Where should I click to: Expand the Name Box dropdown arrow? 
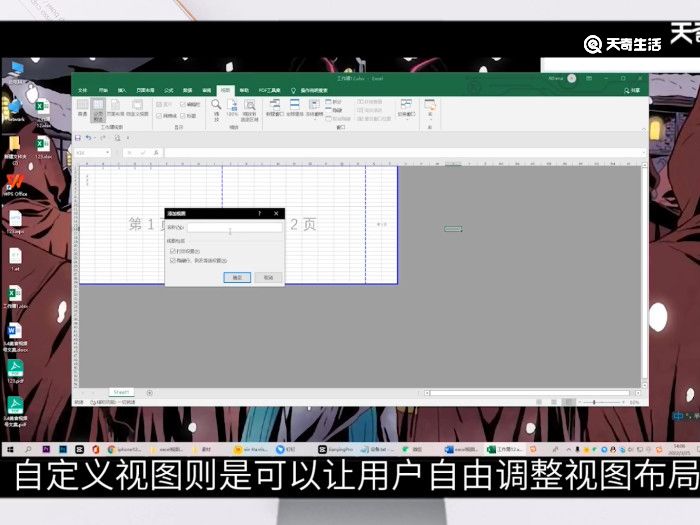108,153
